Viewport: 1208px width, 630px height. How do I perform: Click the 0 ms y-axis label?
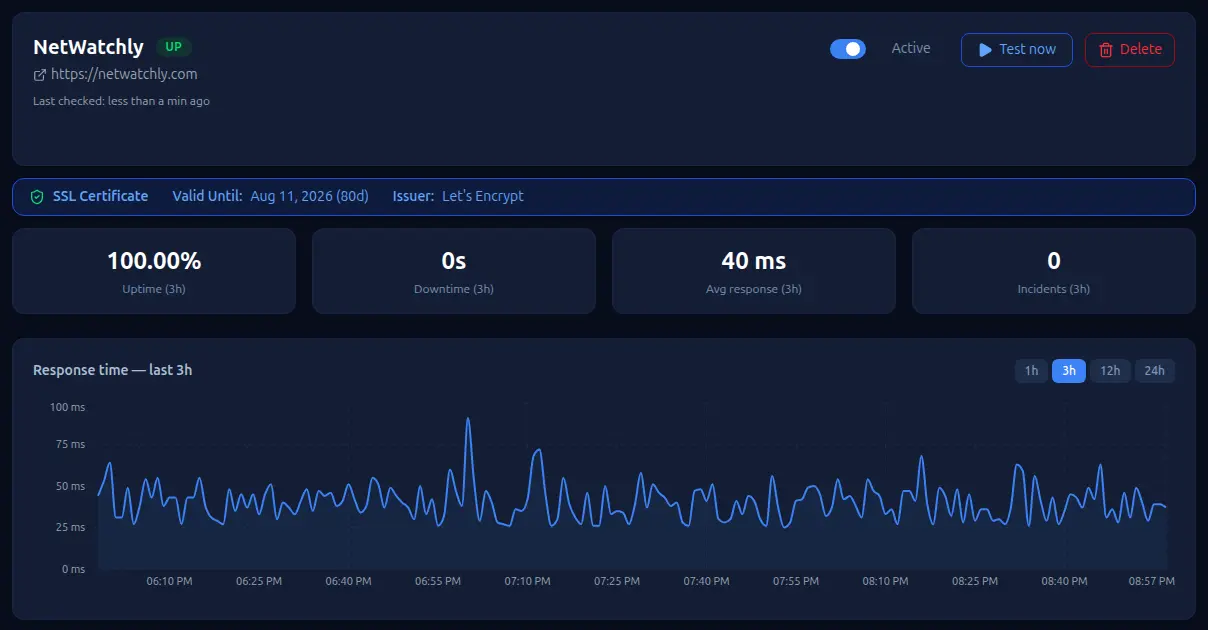(73, 569)
